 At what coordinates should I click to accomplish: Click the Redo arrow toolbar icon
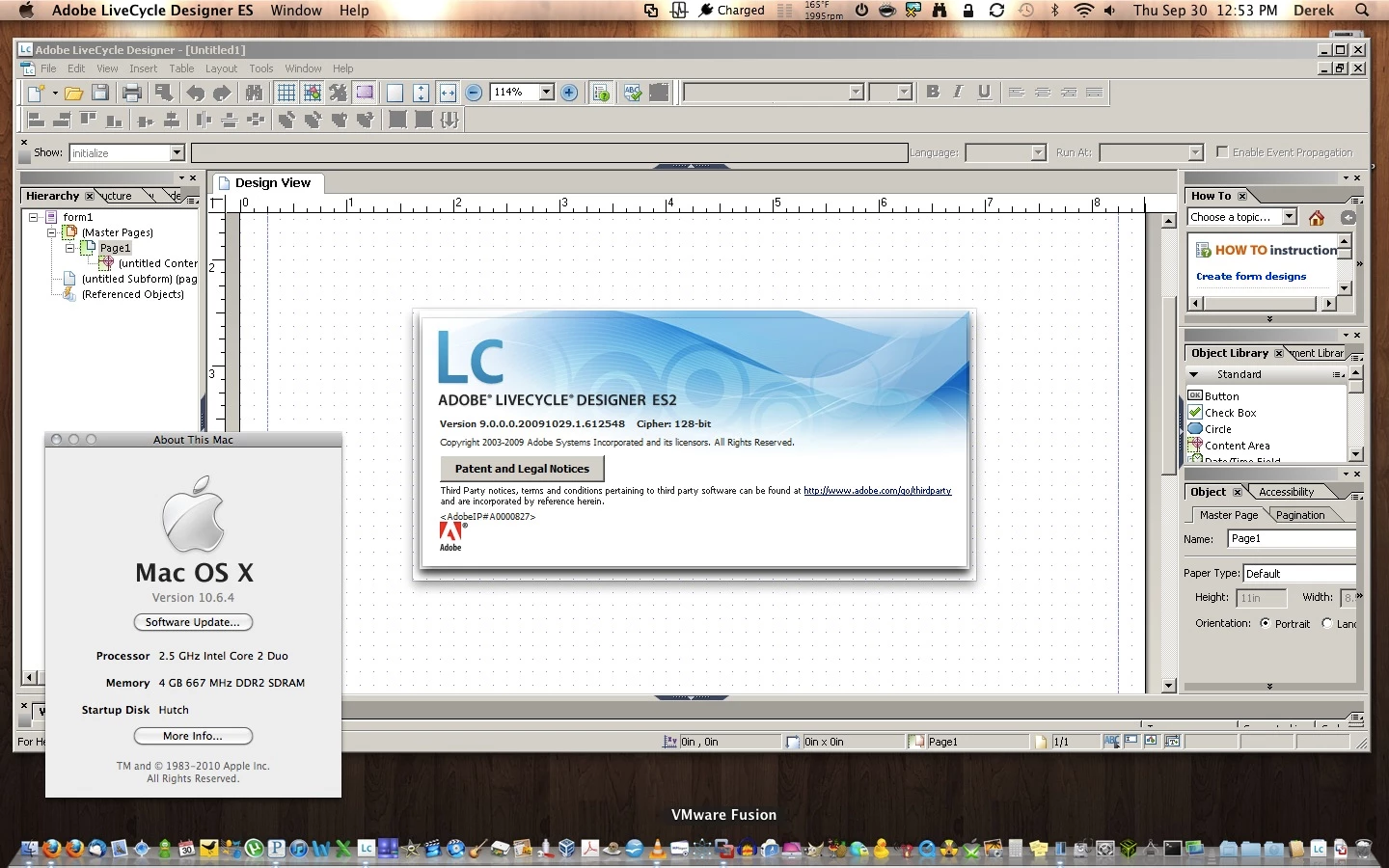(x=223, y=93)
